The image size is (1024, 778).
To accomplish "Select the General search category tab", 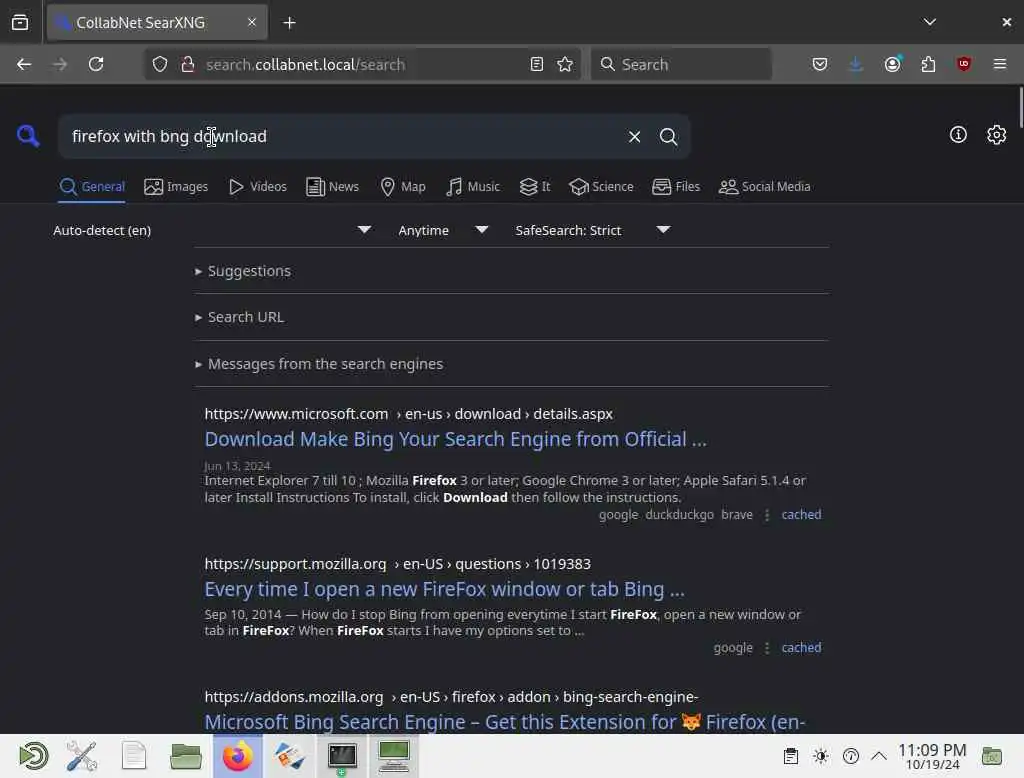I will (91, 187).
